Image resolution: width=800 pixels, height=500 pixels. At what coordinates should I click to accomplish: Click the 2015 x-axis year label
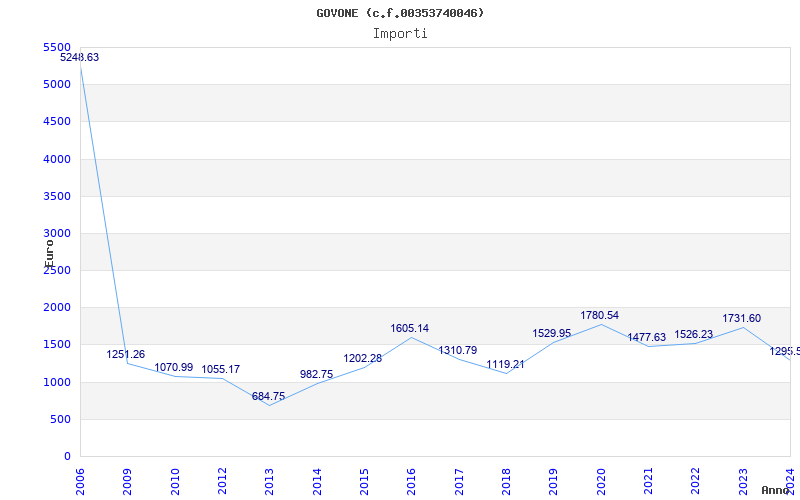click(364, 482)
